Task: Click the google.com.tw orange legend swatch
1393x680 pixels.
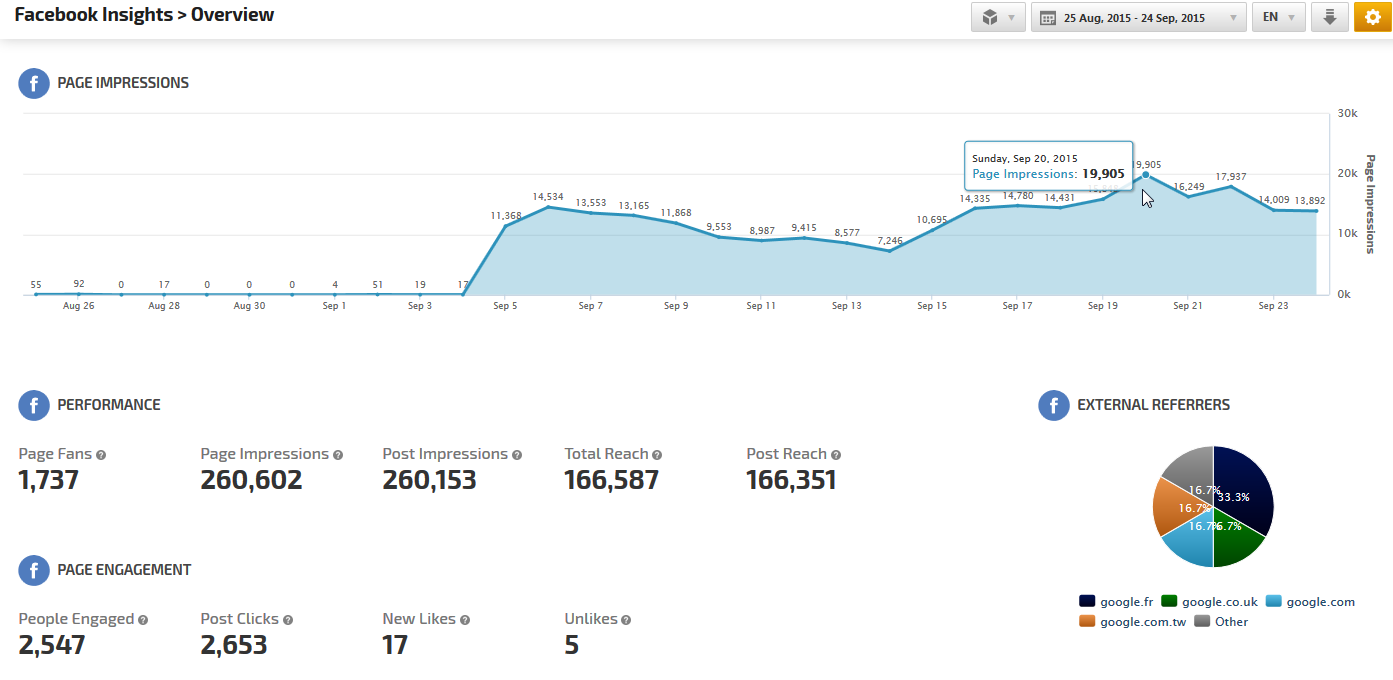Action: [1087, 622]
